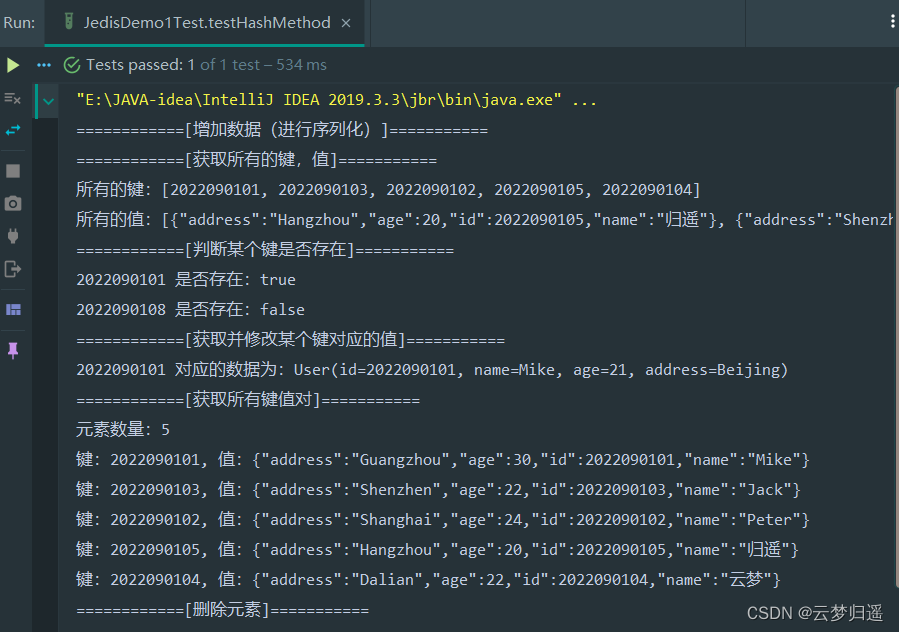Screen dimensions: 899x632
Task: Click the 元素数量: 5 output line
Action: pyautogui.click(x=120, y=428)
